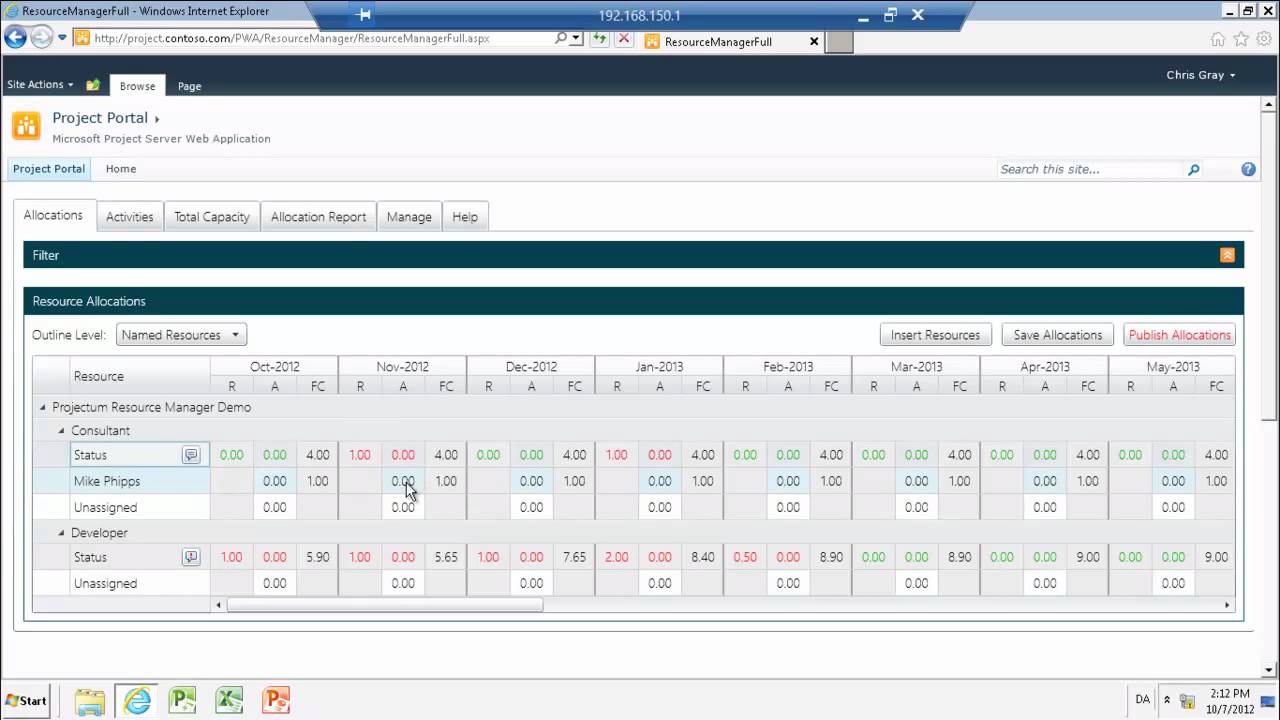Open the browser Home icon
Image resolution: width=1280 pixels, height=720 pixels.
(x=1217, y=39)
